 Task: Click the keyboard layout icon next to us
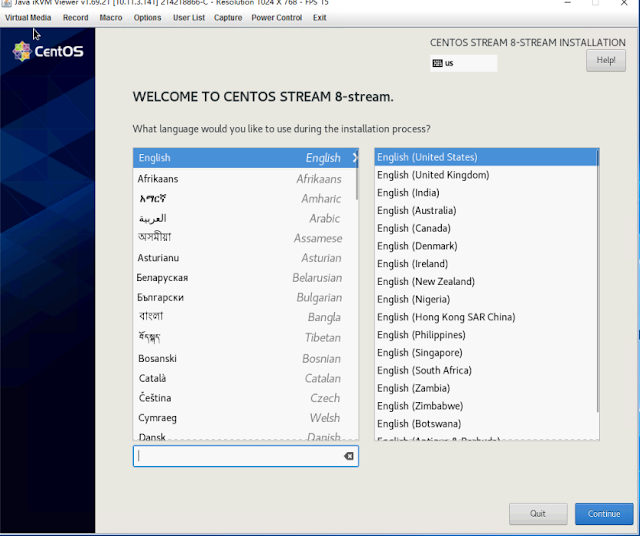[438, 63]
